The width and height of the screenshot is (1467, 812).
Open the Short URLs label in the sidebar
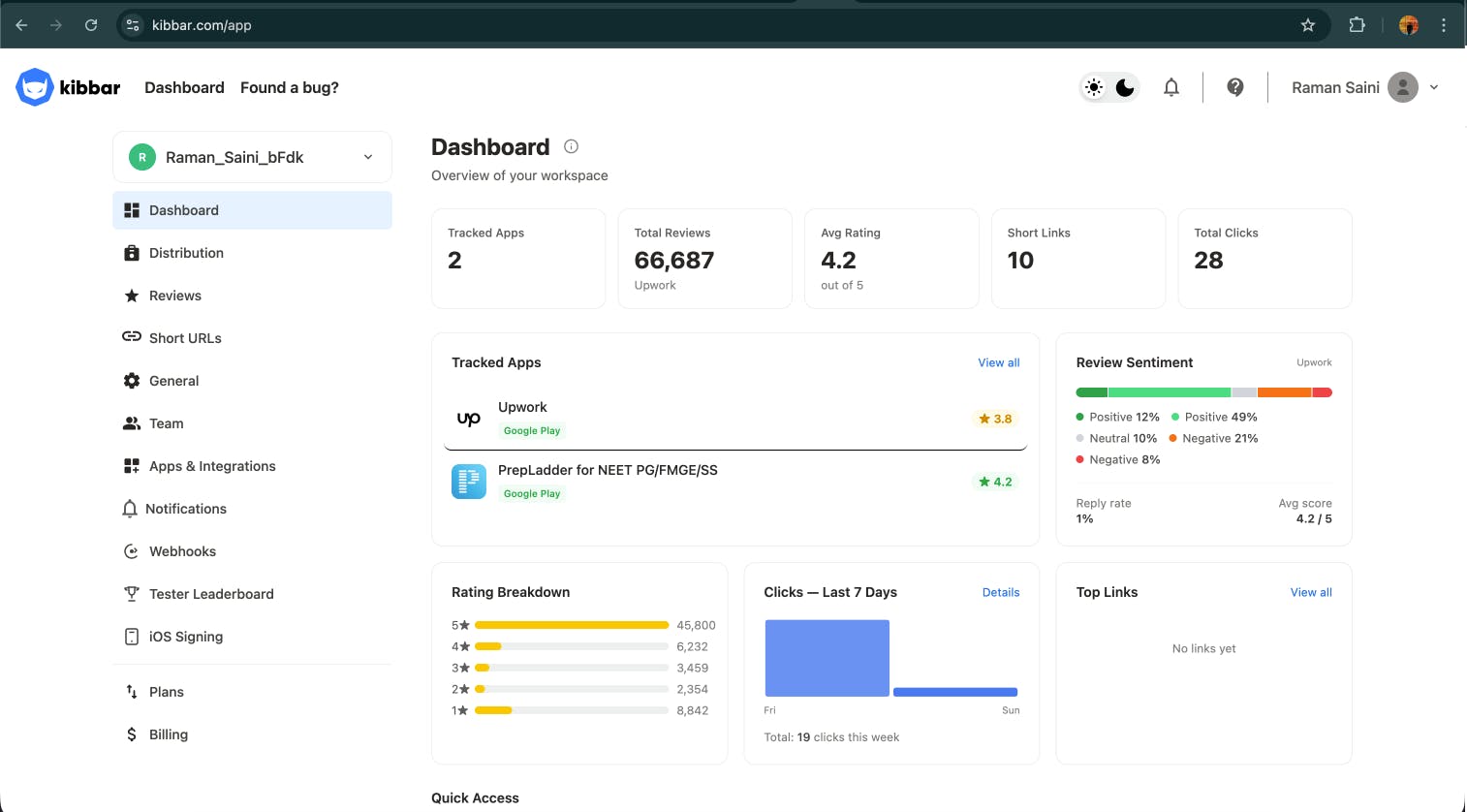(x=185, y=338)
